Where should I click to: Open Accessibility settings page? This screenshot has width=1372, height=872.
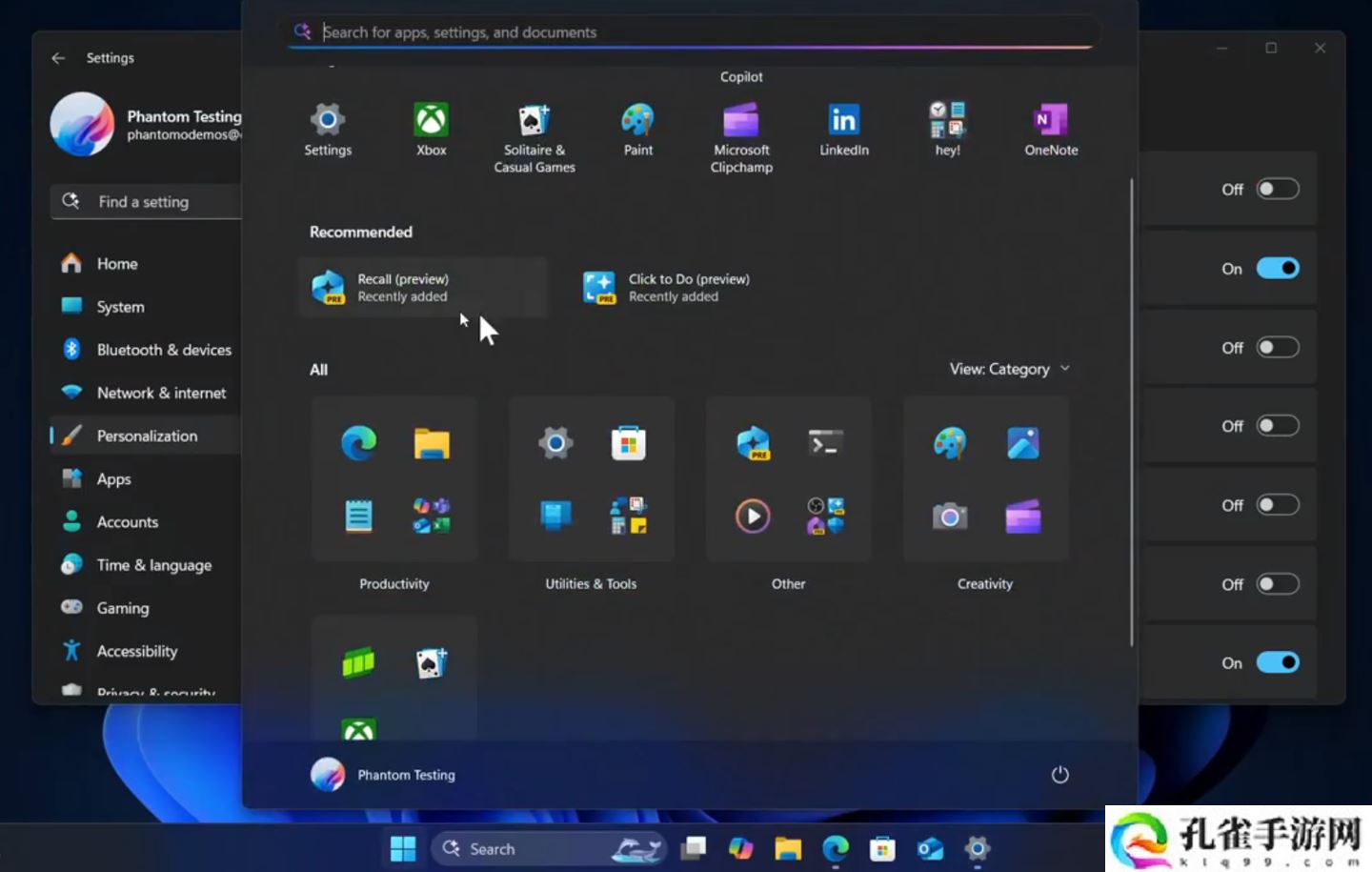pos(145,651)
